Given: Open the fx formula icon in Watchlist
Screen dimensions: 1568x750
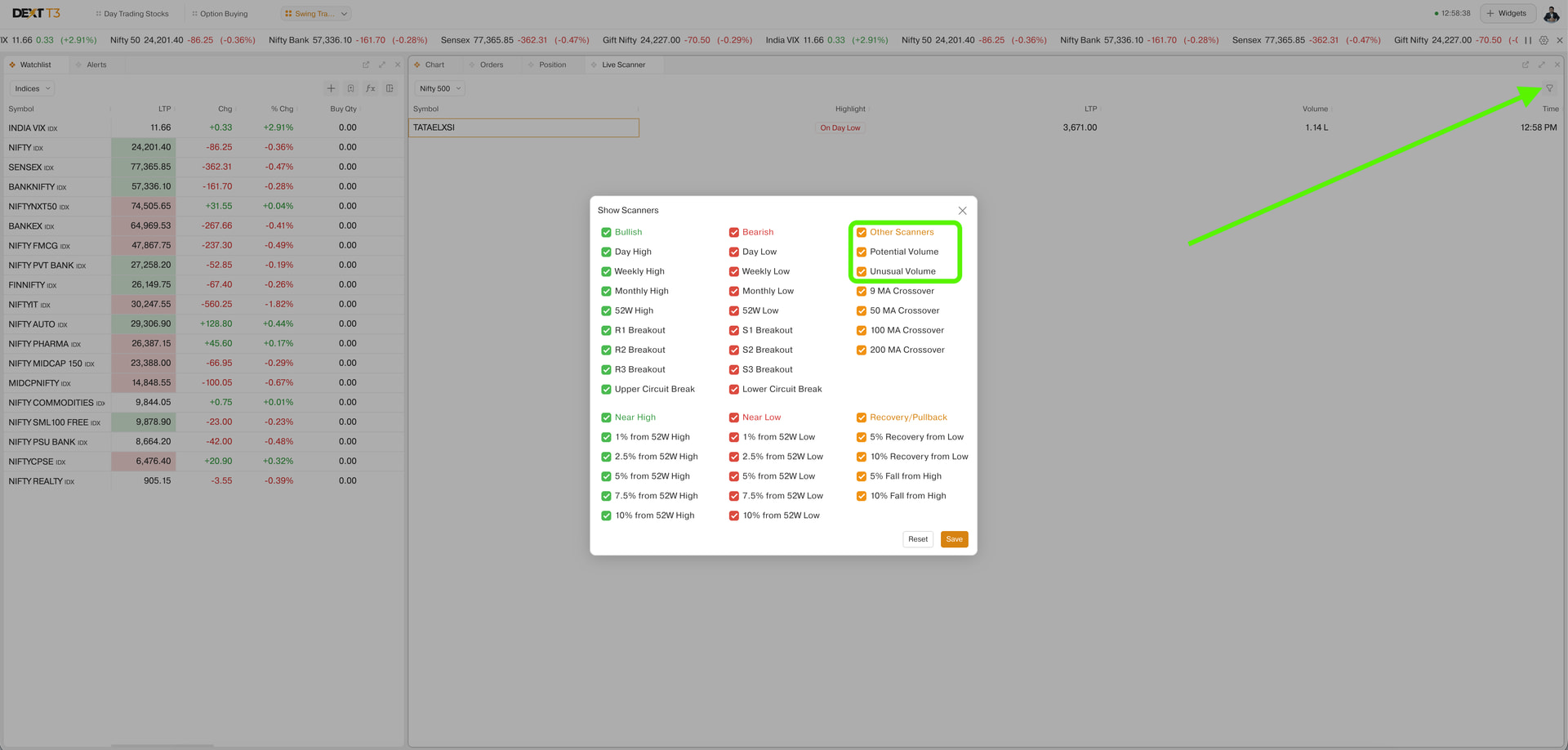Looking at the screenshot, I should (371, 88).
